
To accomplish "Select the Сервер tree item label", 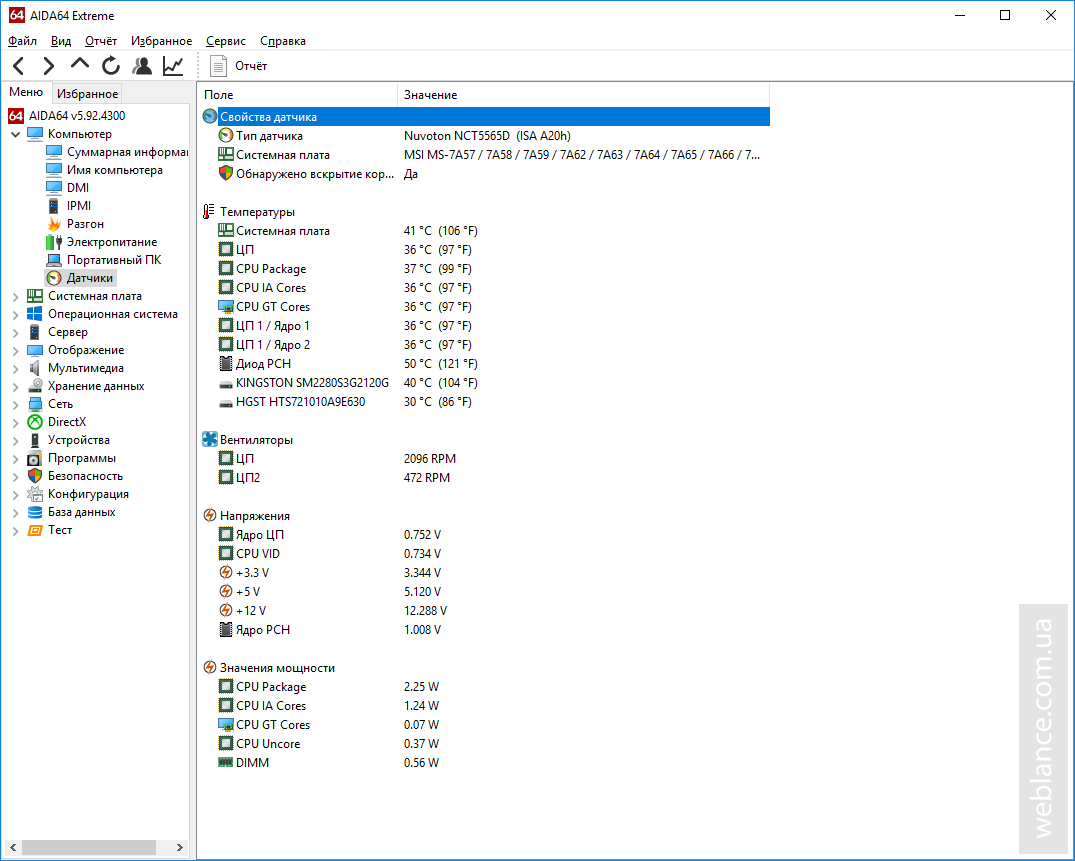I will click(x=68, y=332).
